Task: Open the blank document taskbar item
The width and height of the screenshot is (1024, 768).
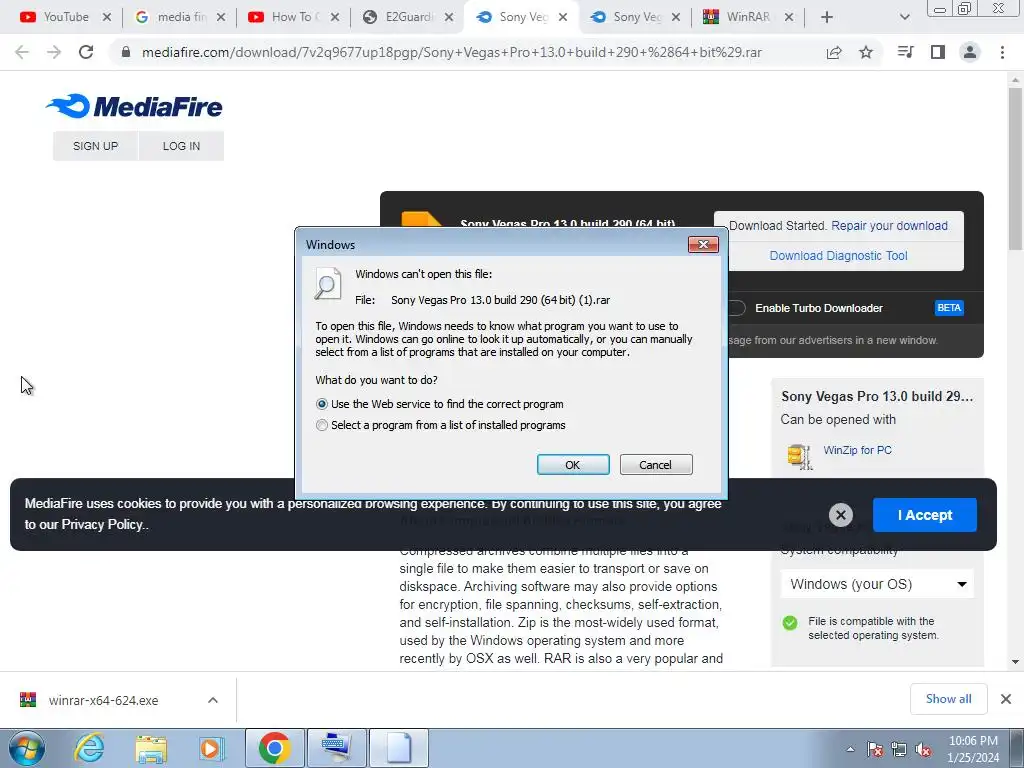Action: [x=399, y=748]
